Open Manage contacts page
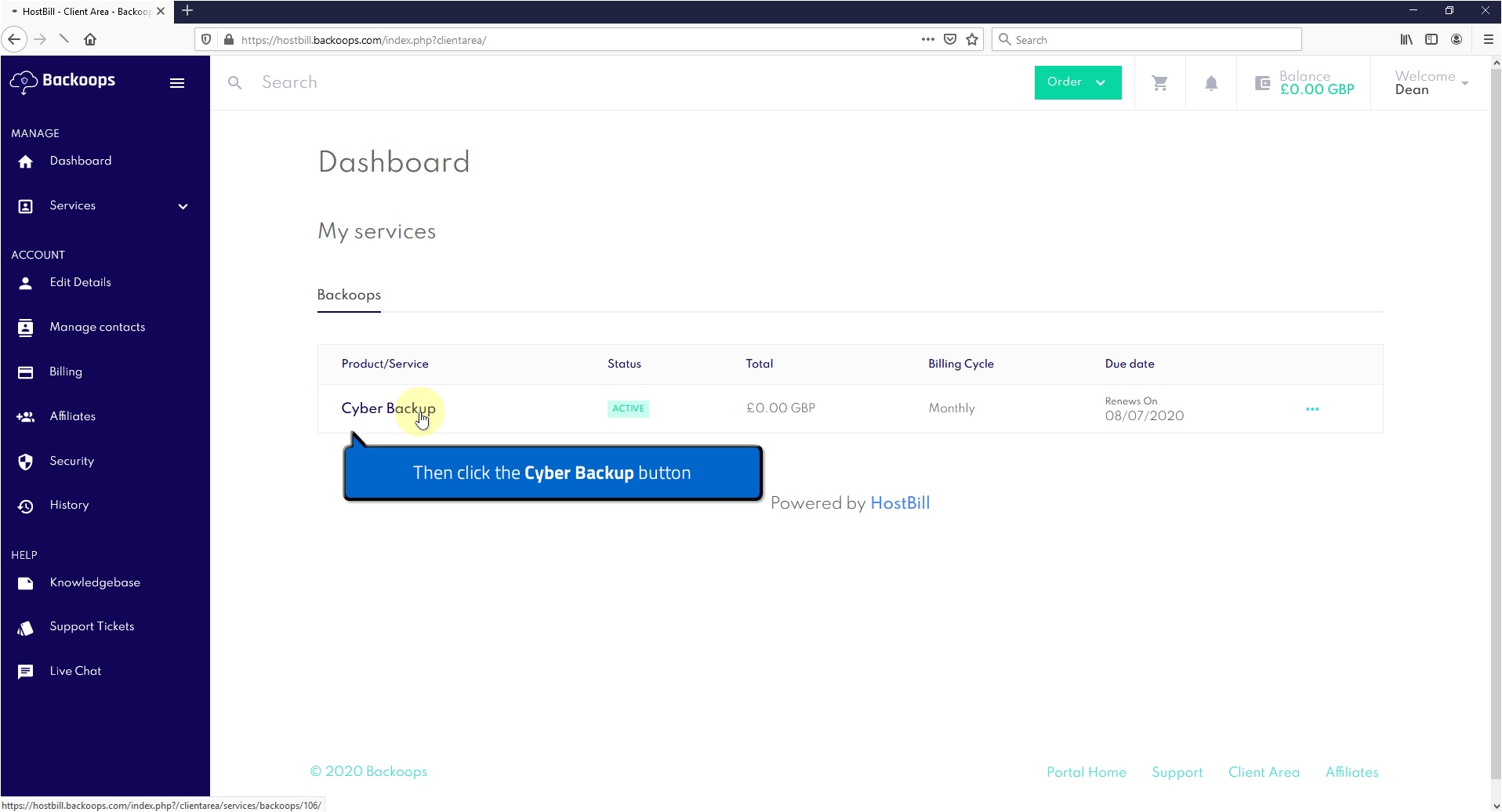Viewport: 1502px width, 812px height. (x=97, y=327)
